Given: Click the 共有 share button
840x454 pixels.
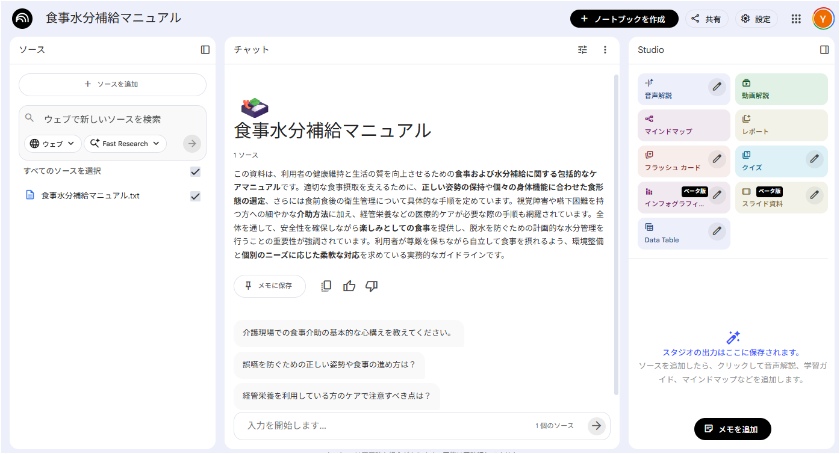Looking at the screenshot, I should pyautogui.click(x=706, y=18).
